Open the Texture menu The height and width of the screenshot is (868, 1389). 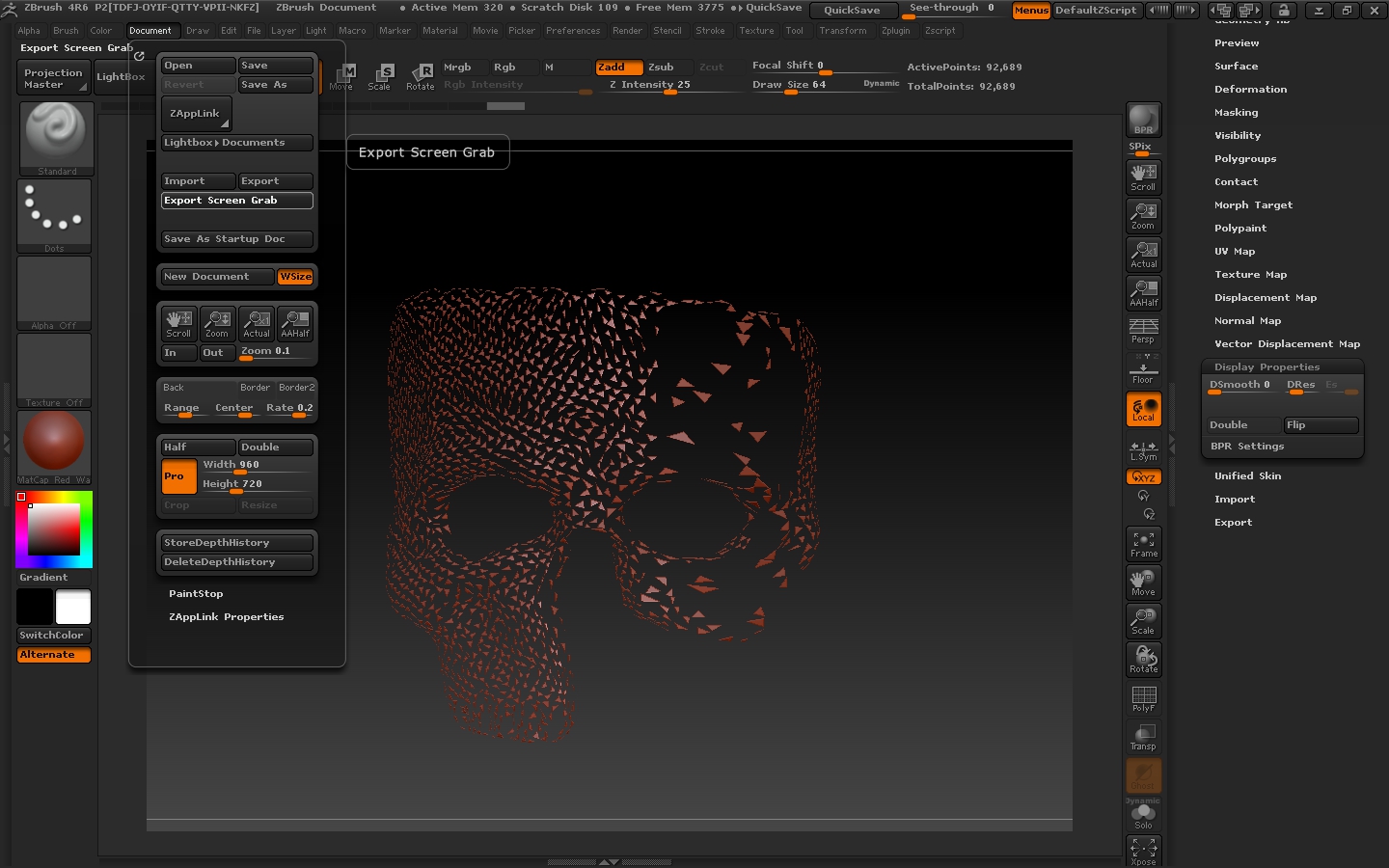[756, 31]
